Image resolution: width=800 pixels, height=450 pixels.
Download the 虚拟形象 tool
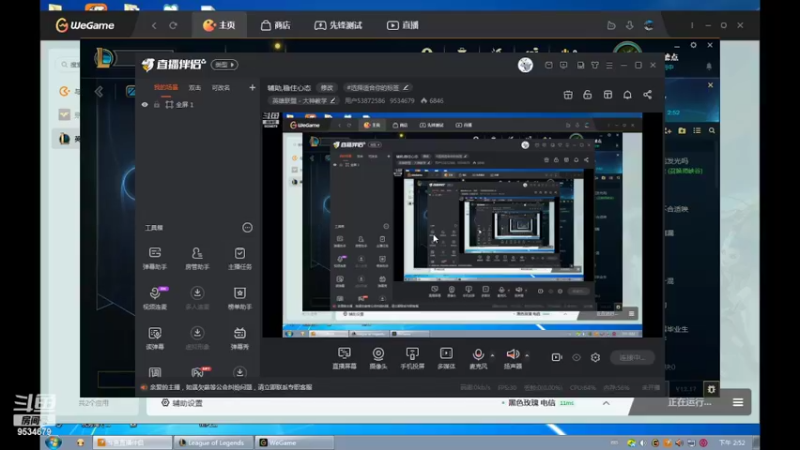197,338
